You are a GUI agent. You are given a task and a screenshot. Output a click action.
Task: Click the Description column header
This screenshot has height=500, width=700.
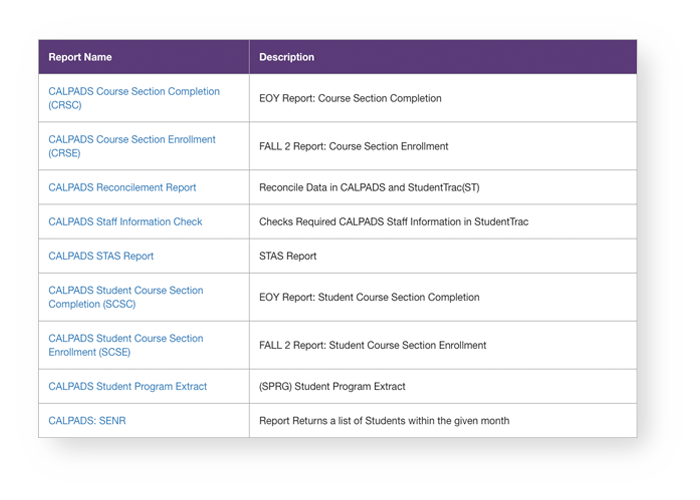click(286, 57)
